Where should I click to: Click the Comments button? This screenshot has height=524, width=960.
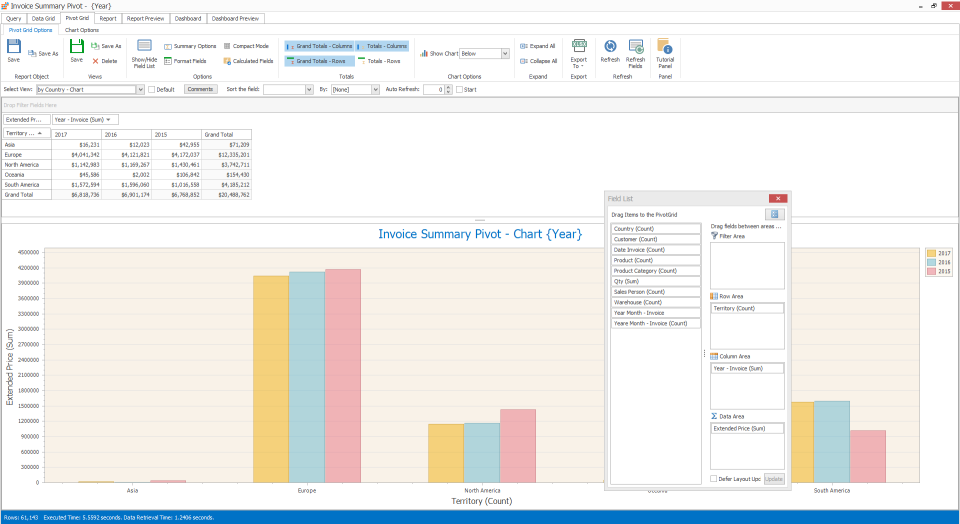(200, 89)
